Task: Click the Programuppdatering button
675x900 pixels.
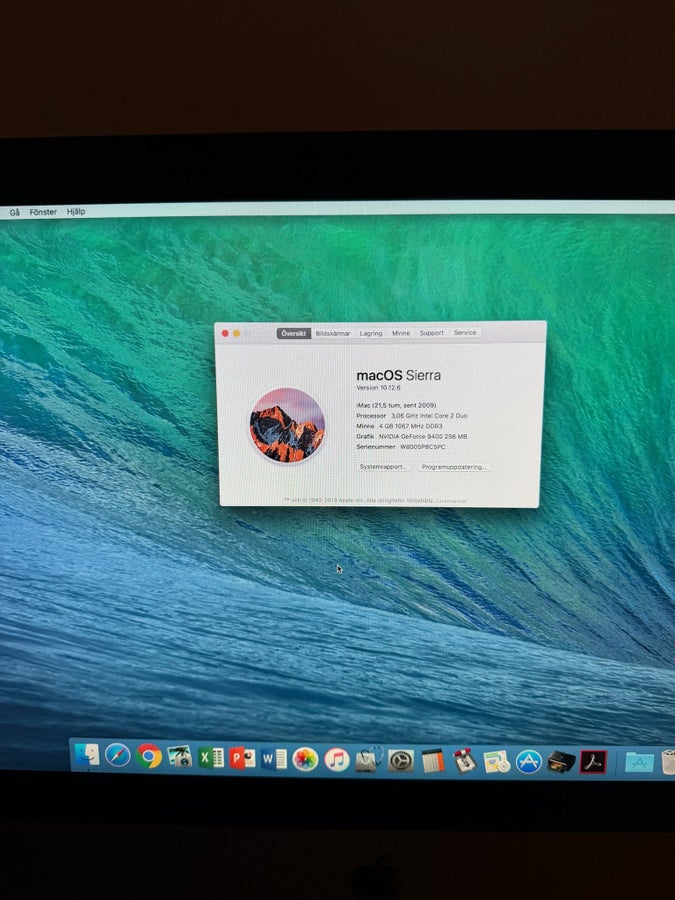Action: coord(454,467)
